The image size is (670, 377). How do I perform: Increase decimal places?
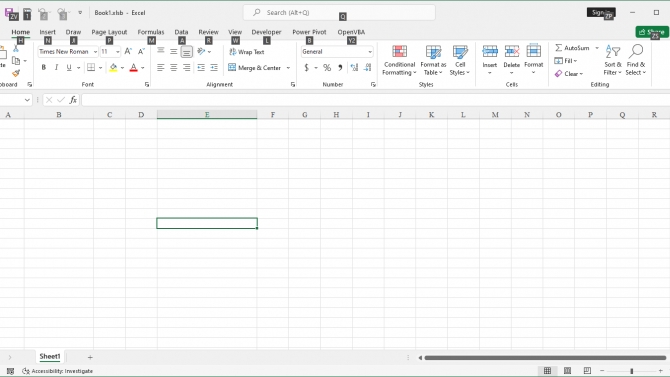[x=354, y=68]
